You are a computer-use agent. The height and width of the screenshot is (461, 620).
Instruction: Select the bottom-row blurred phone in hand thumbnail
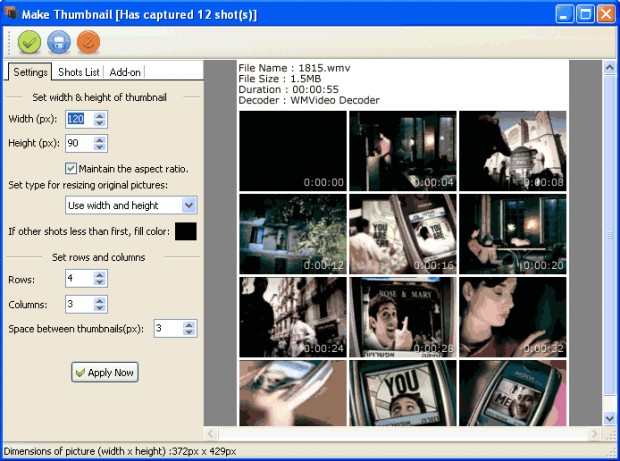click(293, 393)
